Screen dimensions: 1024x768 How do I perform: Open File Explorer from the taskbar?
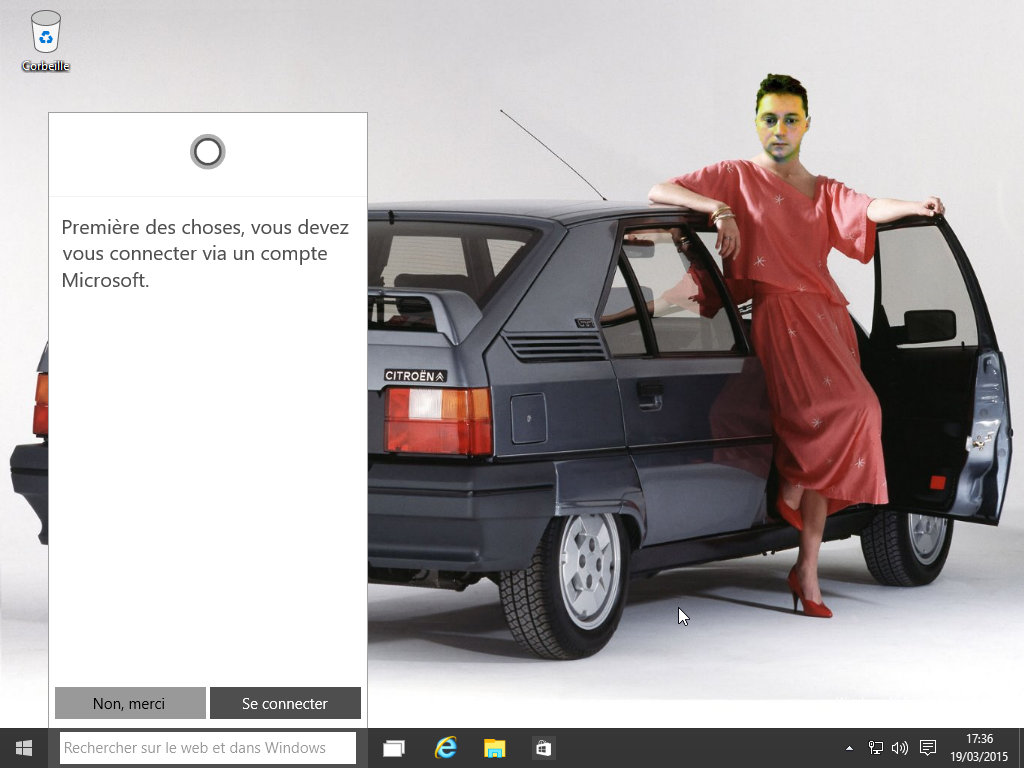(x=494, y=748)
